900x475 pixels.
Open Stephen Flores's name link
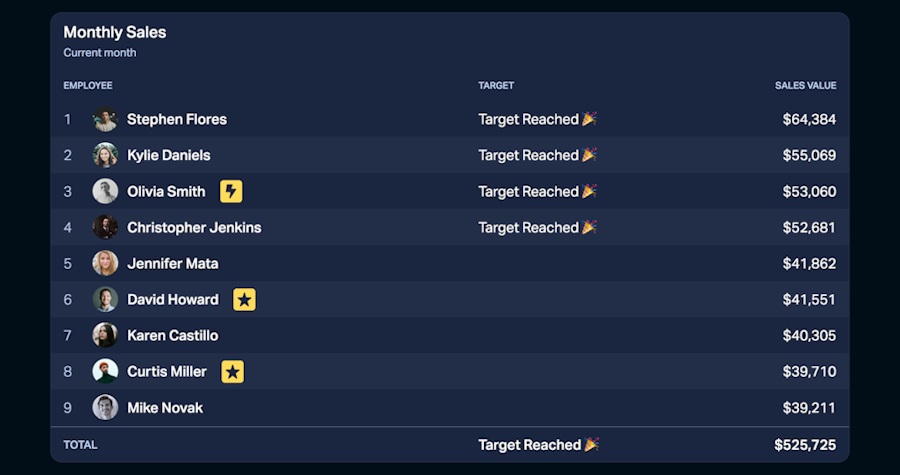coord(177,120)
